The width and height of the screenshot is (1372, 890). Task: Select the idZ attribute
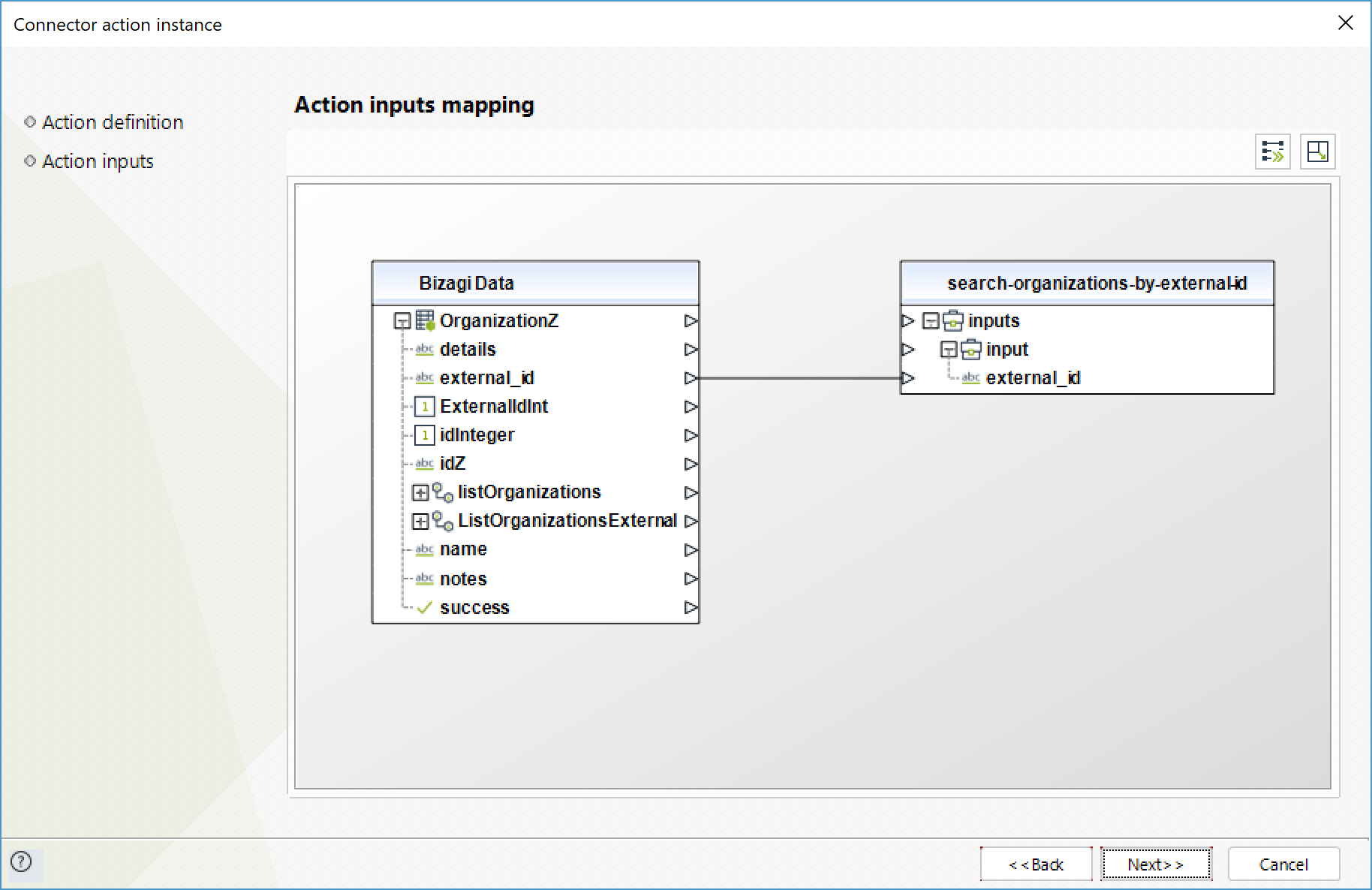point(453,464)
